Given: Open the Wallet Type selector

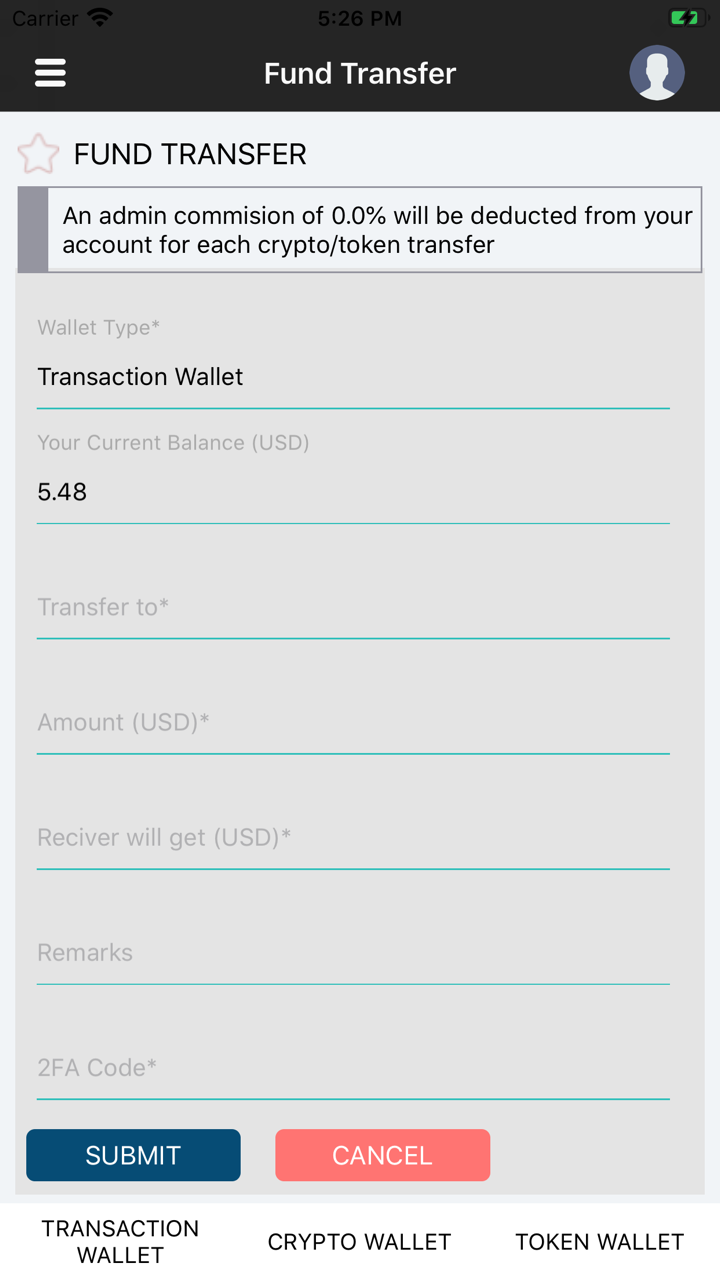Looking at the screenshot, I should [x=352, y=377].
